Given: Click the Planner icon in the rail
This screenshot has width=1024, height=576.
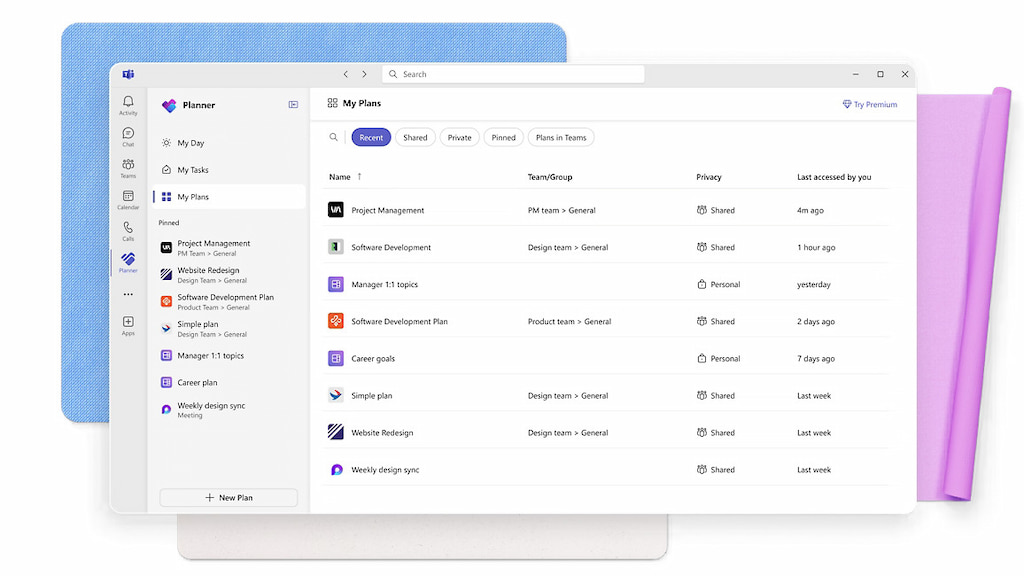Looking at the screenshot, I should [x=128, y=260].
